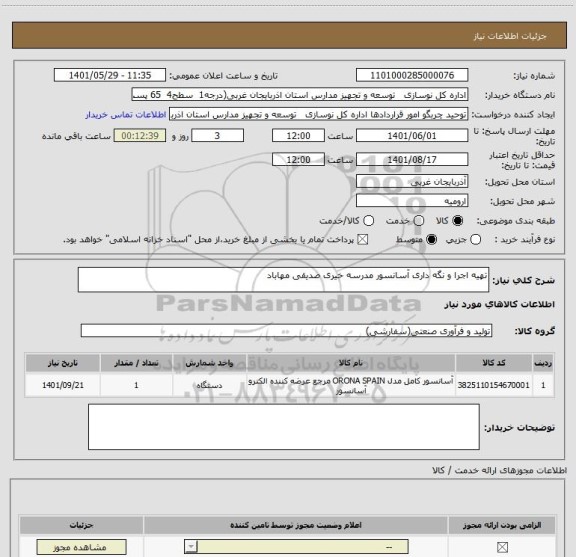This screenshot has height=557, width=576.
Task: Toggle the Islamic treasury payment checkbox
Action: [x=363, y=240]
